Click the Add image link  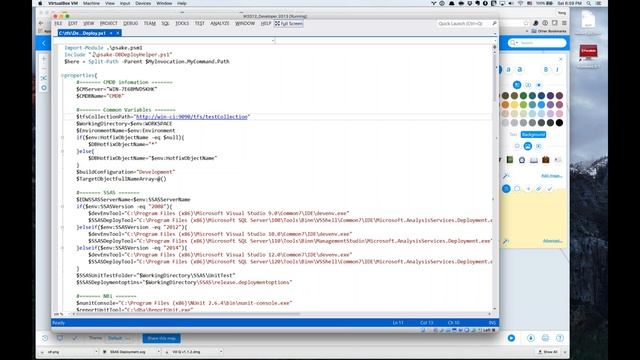tap(551, 176)
